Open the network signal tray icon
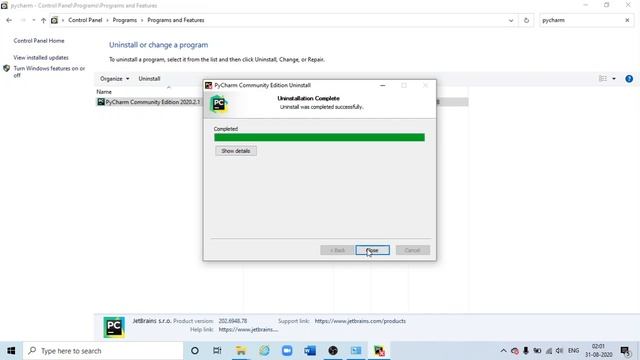This screenshot has width=640, height=360. click(x=549, y=351)
